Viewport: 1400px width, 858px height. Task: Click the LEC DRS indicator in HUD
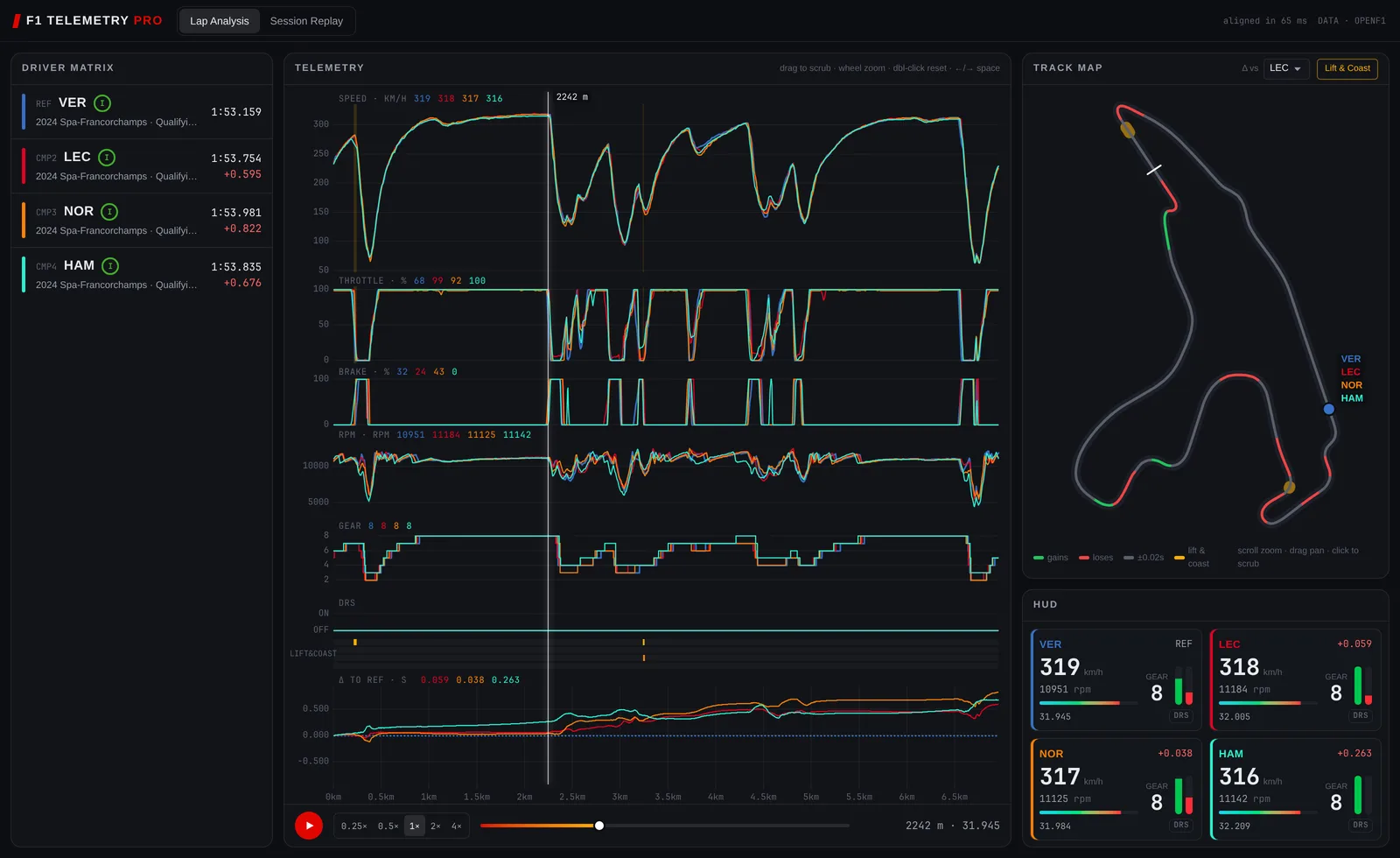(x=1361, y=715)
